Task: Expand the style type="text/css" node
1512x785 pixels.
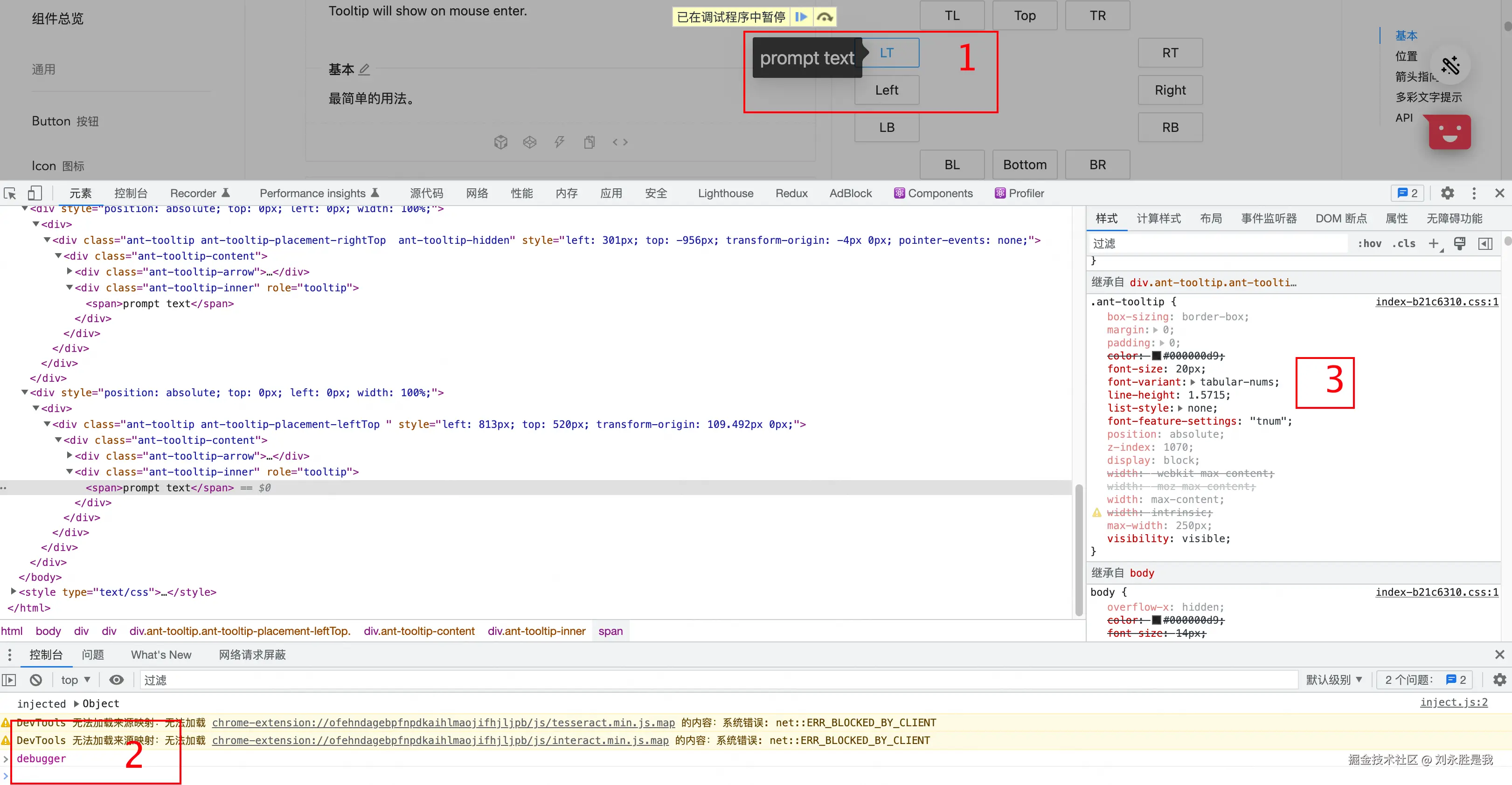Action: (14, 592)
